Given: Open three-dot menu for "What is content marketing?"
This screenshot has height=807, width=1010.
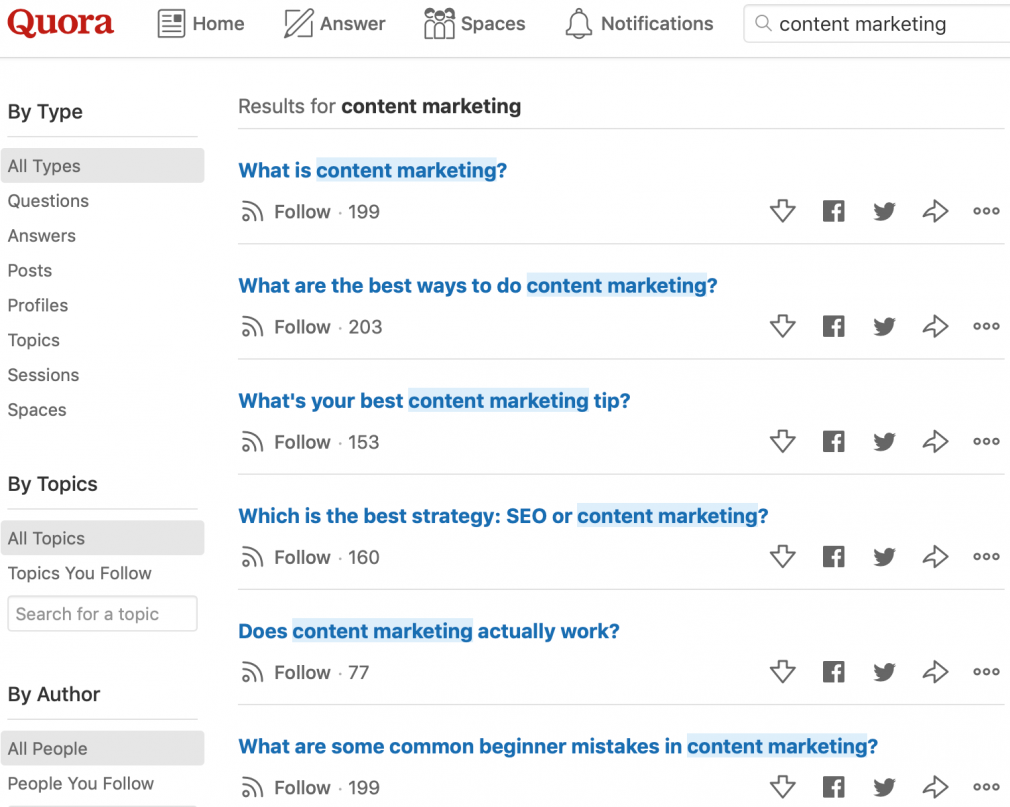Looking at the screenshot, I should [986, 211].
